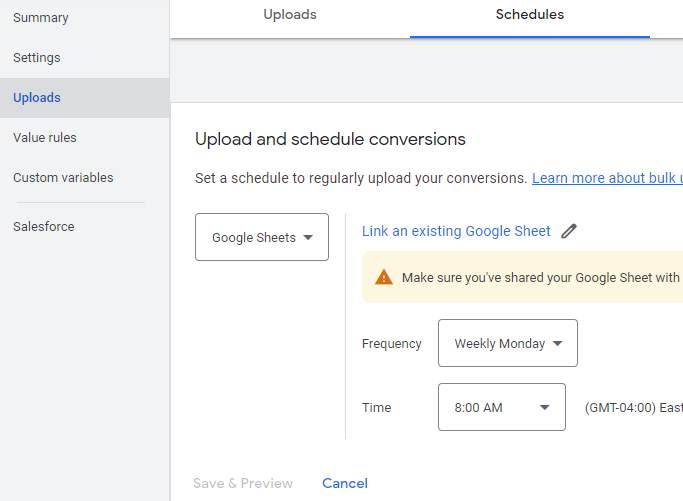Viewport: 683px width, 501px height.
Task: Open the 8:00 AM time dropdown
Action: [x=502, y=407]
